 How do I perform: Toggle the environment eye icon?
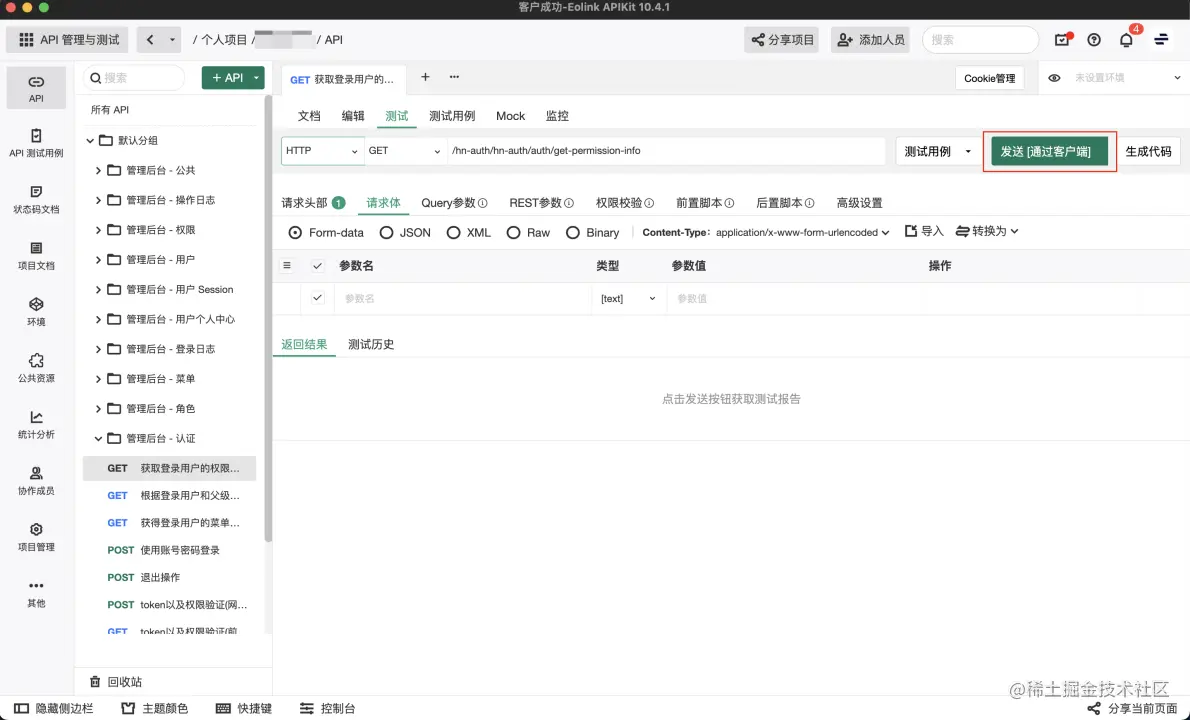point(1054,77)
